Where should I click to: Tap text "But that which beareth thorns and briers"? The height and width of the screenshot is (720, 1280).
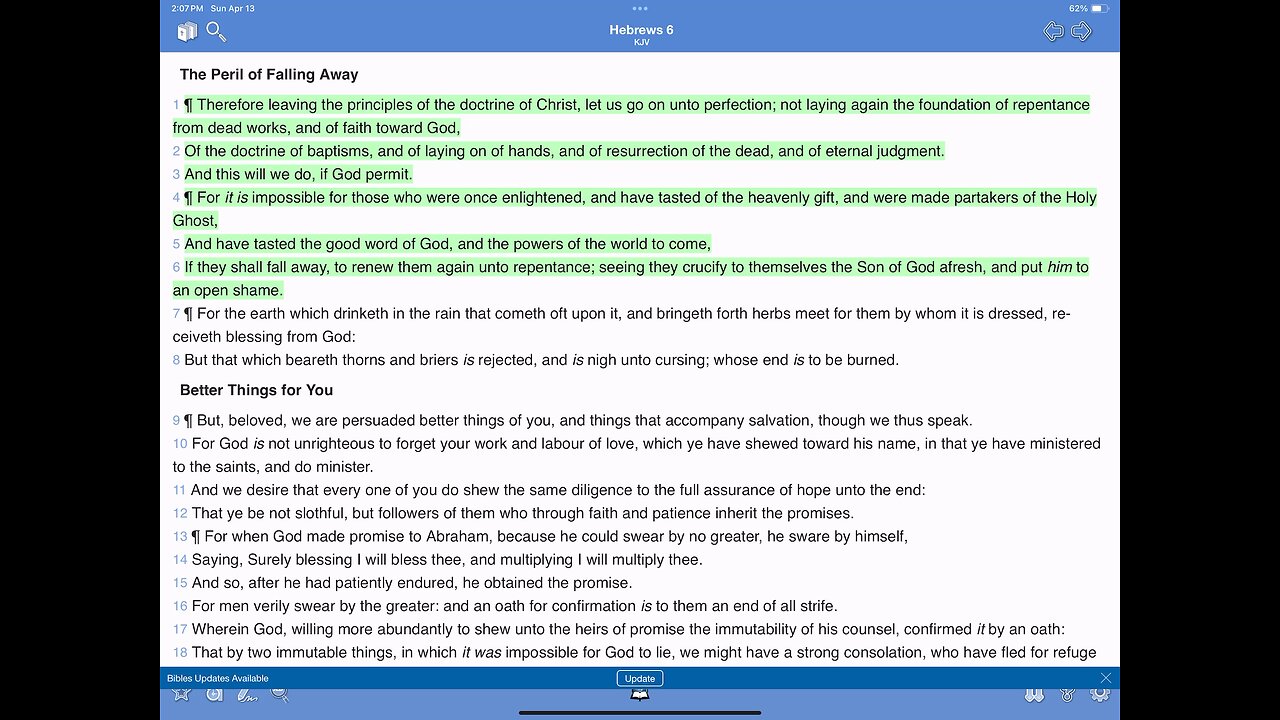321,360
